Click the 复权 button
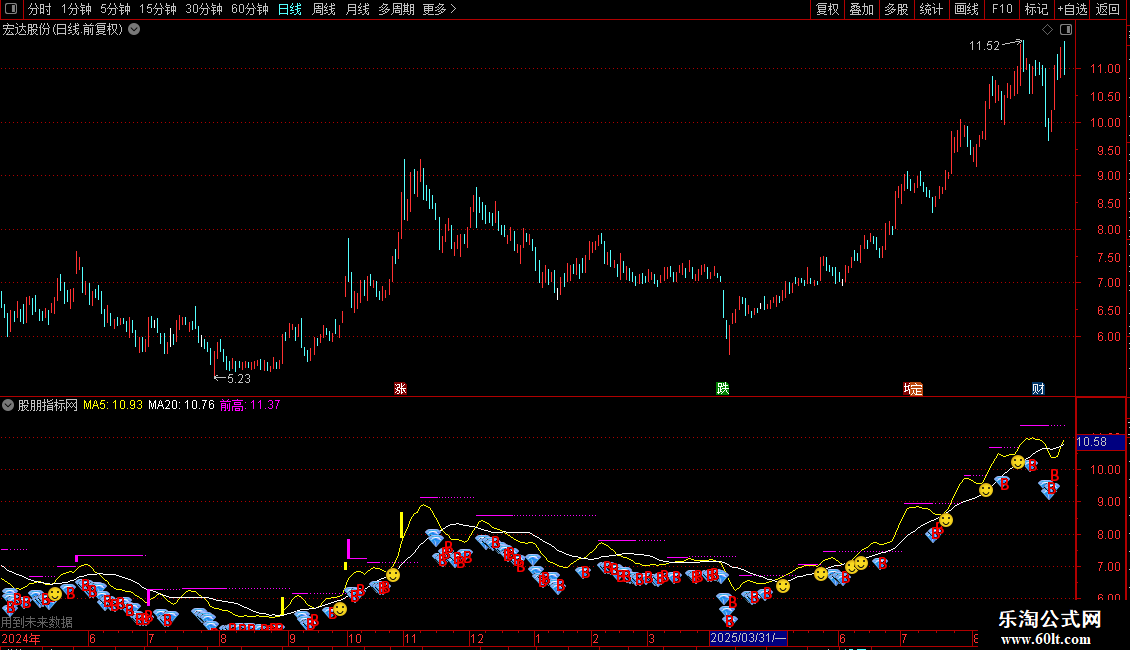This screenshot has height=650, width=1130. click(827, 9)
